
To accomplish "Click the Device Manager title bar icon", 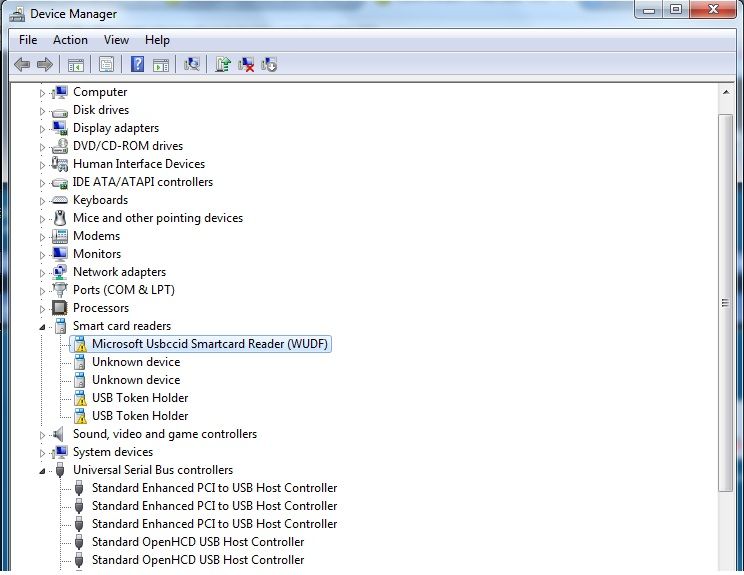I will click(x=17, y=14).
